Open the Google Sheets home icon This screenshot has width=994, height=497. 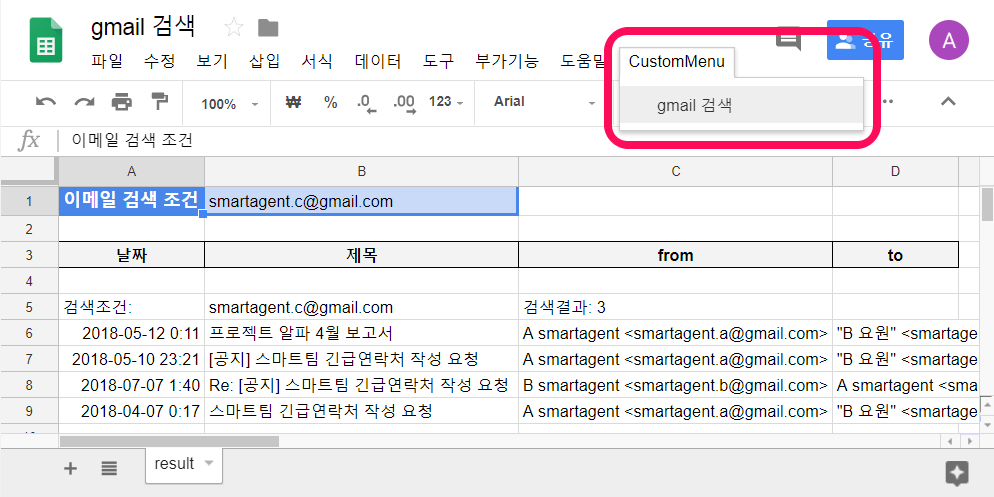(x=46, y=41)
